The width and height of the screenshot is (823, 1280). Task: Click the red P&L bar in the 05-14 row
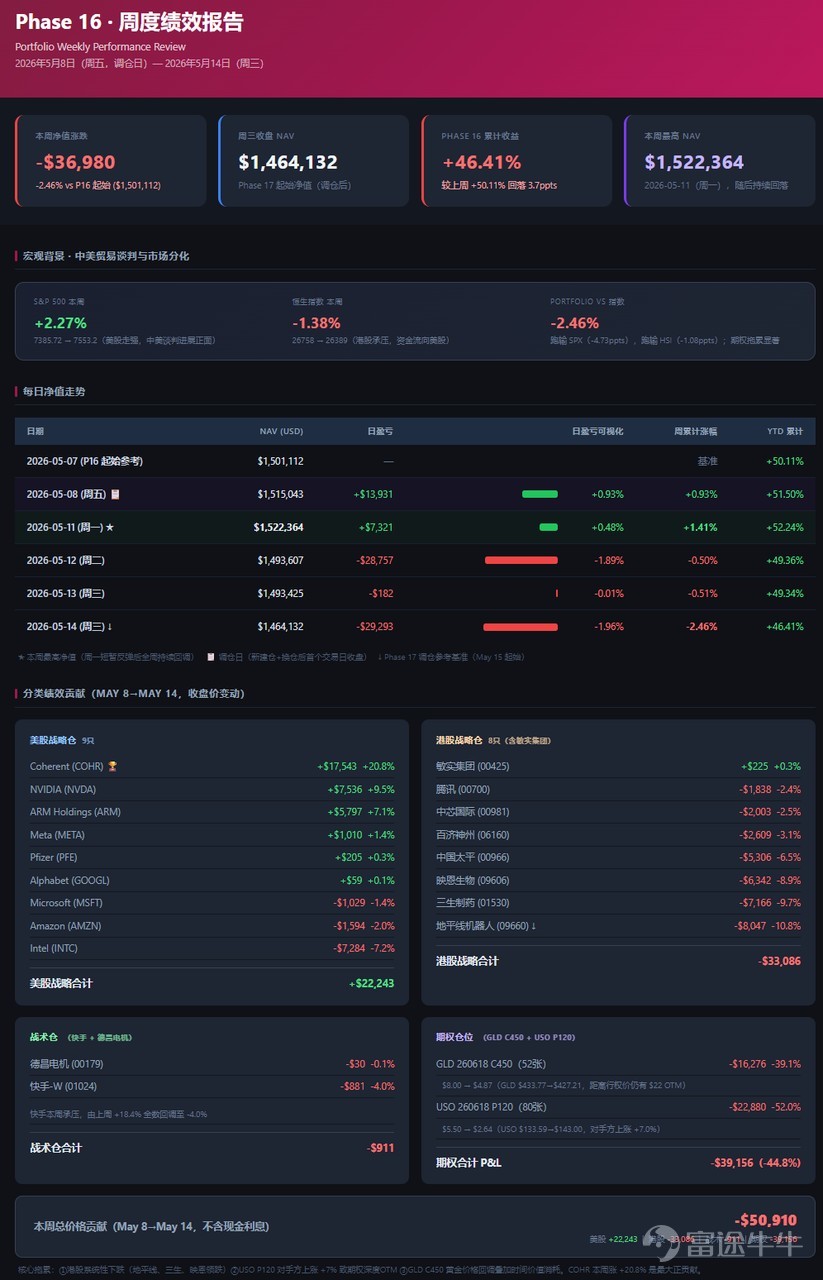(520, 627)
